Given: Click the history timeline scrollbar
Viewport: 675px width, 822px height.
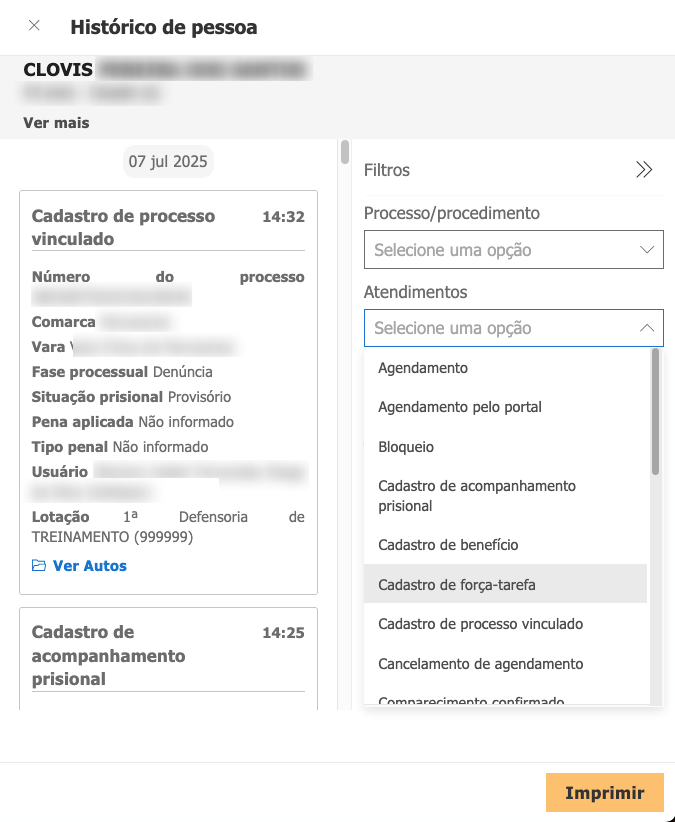Looking at the screenshot, I should (x=344, y=152).
